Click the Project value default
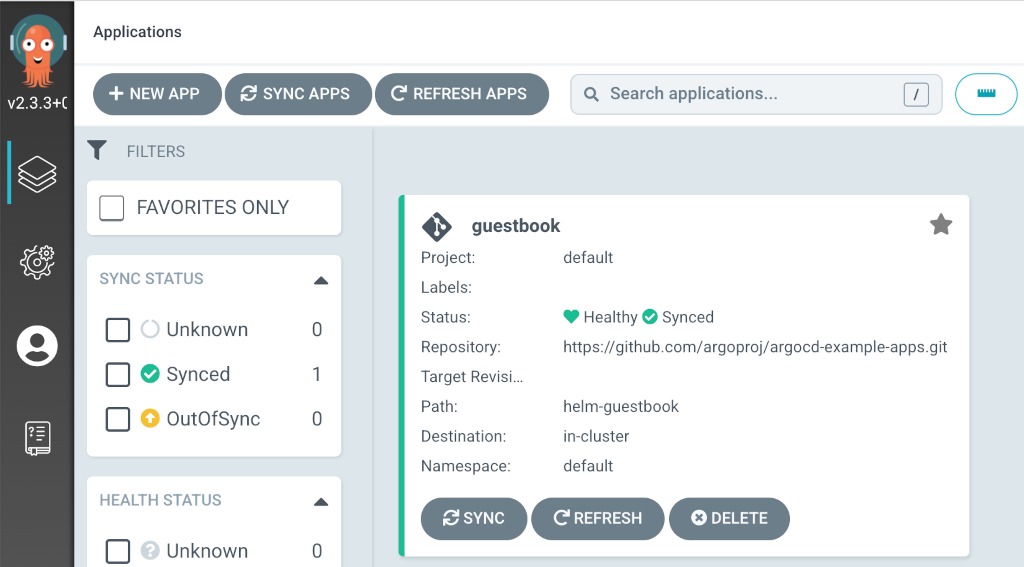This screenshot has width=1024, height=567. [x=588, y=257]
